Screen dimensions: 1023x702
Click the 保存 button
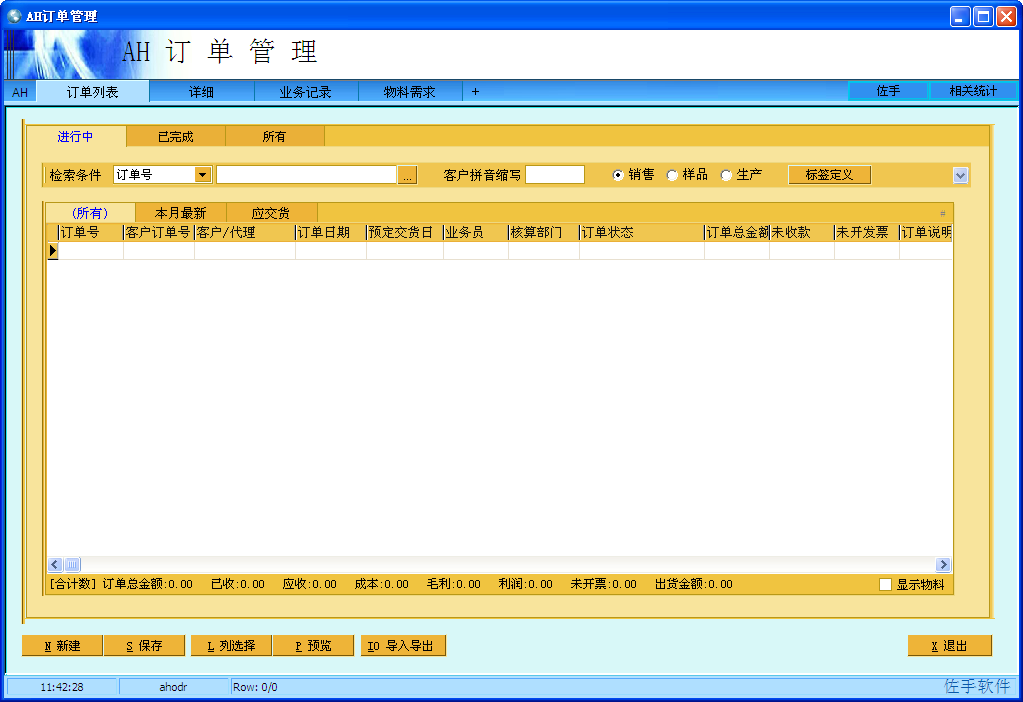pos(144,646)
